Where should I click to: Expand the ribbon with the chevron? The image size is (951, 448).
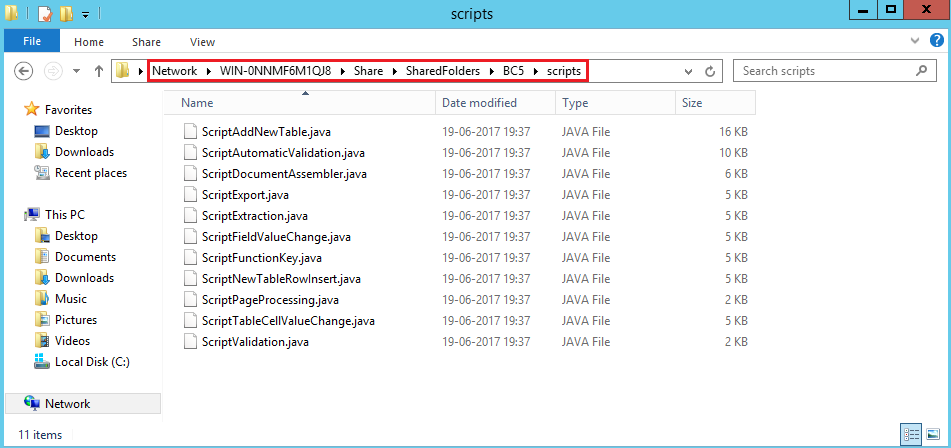click(x=915, y=41)
